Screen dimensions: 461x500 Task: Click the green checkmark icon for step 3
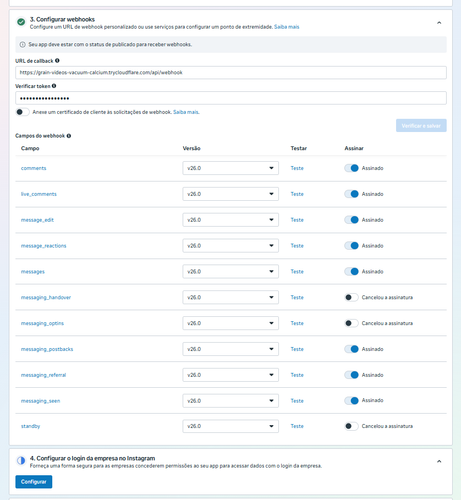[x=21, y=22]
